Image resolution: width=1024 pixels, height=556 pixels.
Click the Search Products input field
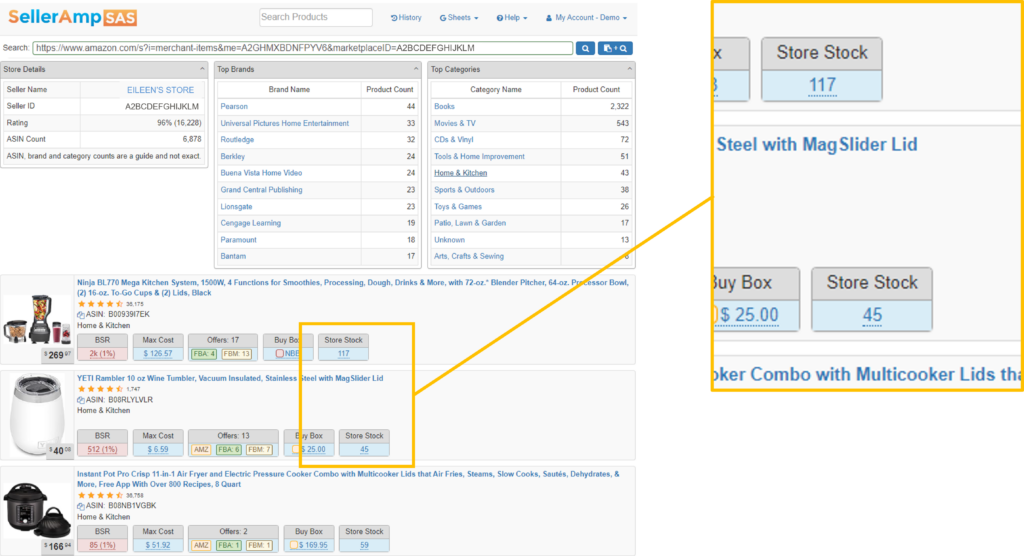click(315, 18)
